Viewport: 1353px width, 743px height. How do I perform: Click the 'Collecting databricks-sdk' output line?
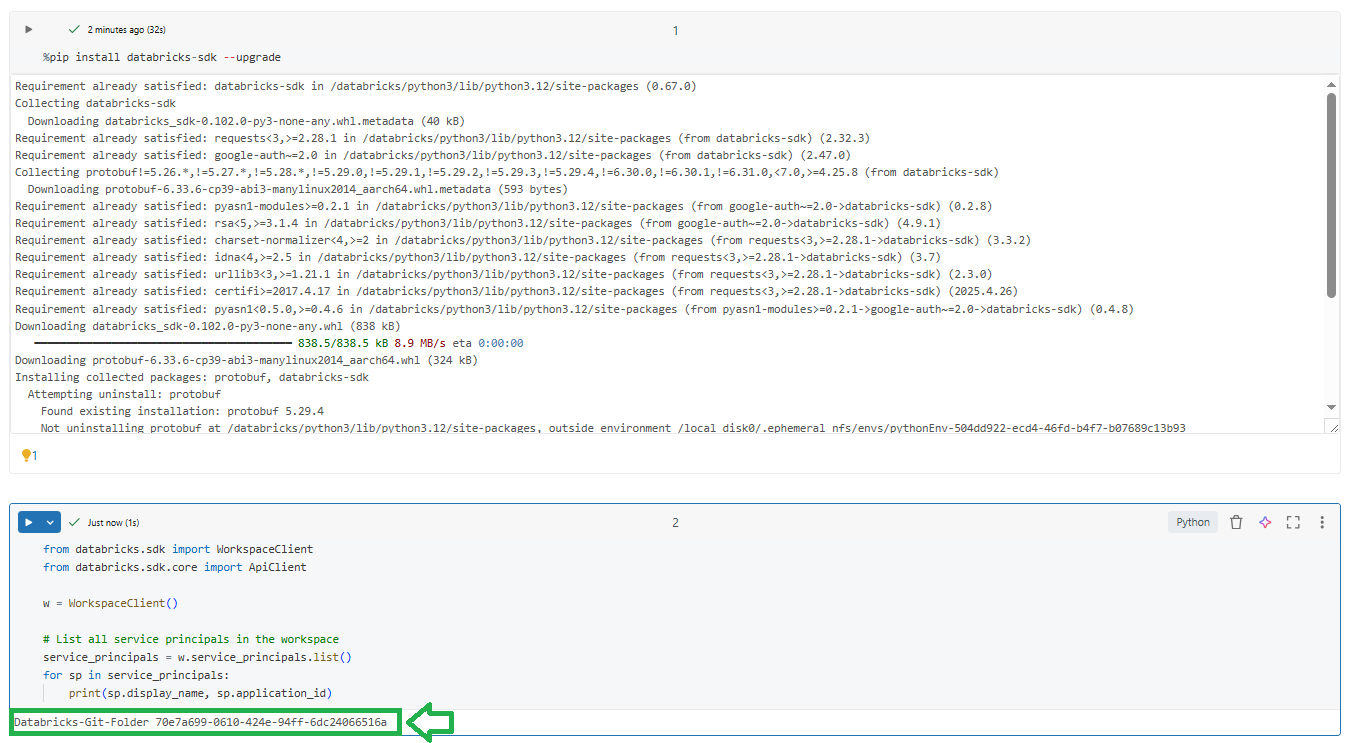click(x=95, y=103)
